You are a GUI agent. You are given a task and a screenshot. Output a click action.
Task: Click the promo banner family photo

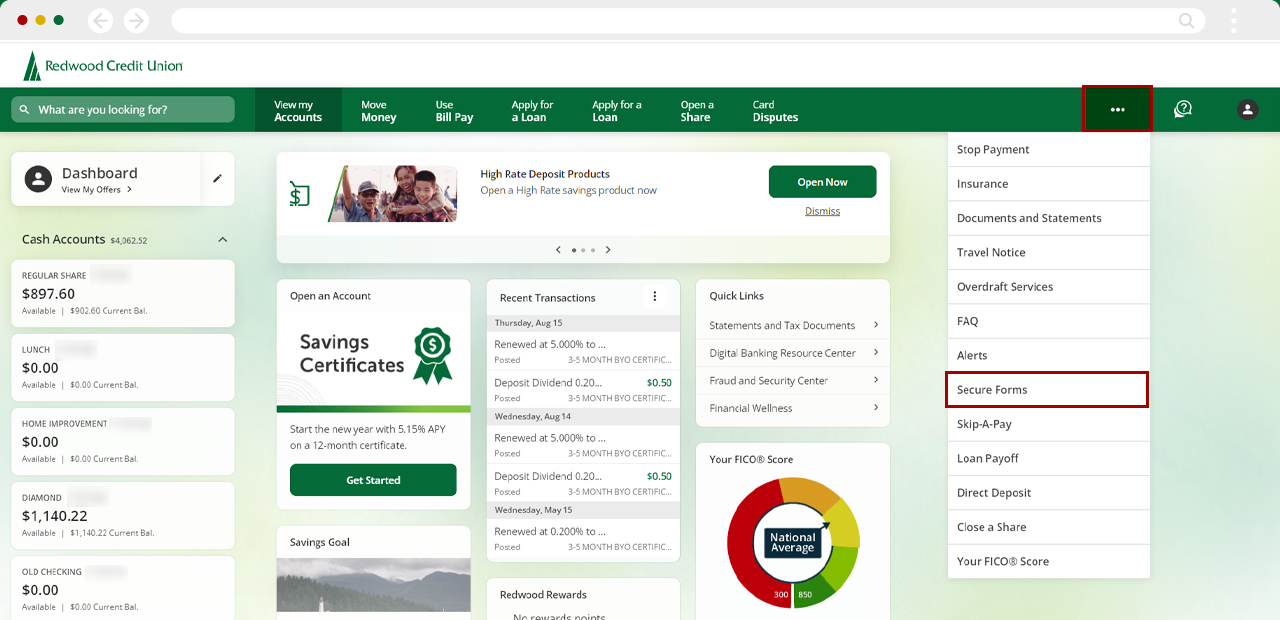click(392, 194)
